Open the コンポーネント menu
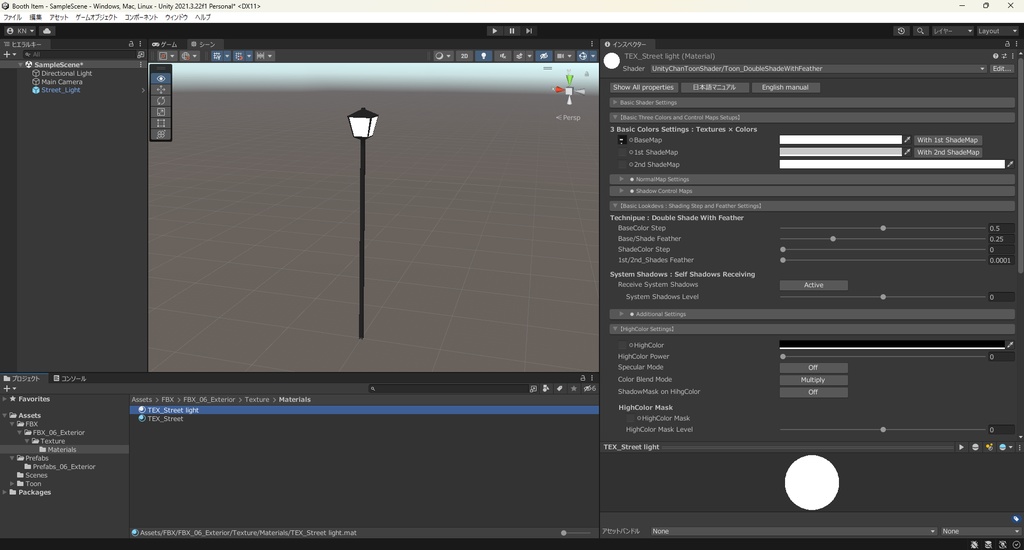1024x550 pixels. coord(141,17)
